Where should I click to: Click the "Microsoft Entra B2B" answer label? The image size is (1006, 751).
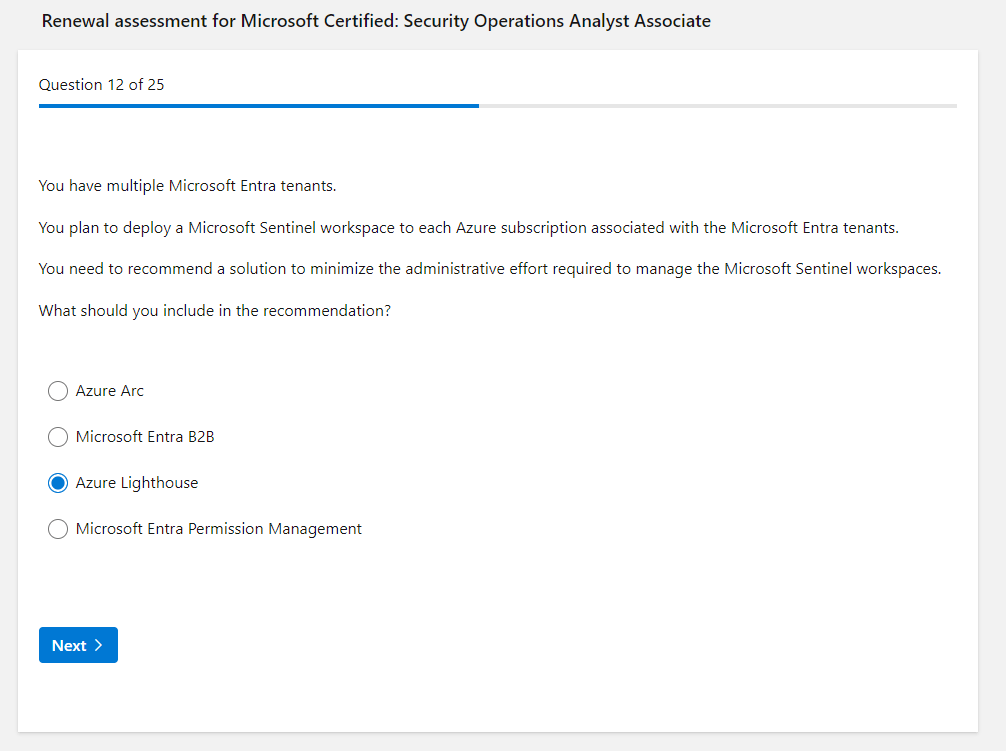click(145, 437)
